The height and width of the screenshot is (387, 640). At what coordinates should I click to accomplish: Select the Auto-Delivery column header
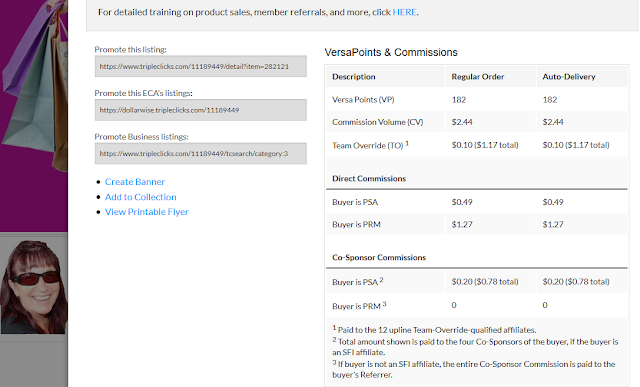tap(569, 77)
